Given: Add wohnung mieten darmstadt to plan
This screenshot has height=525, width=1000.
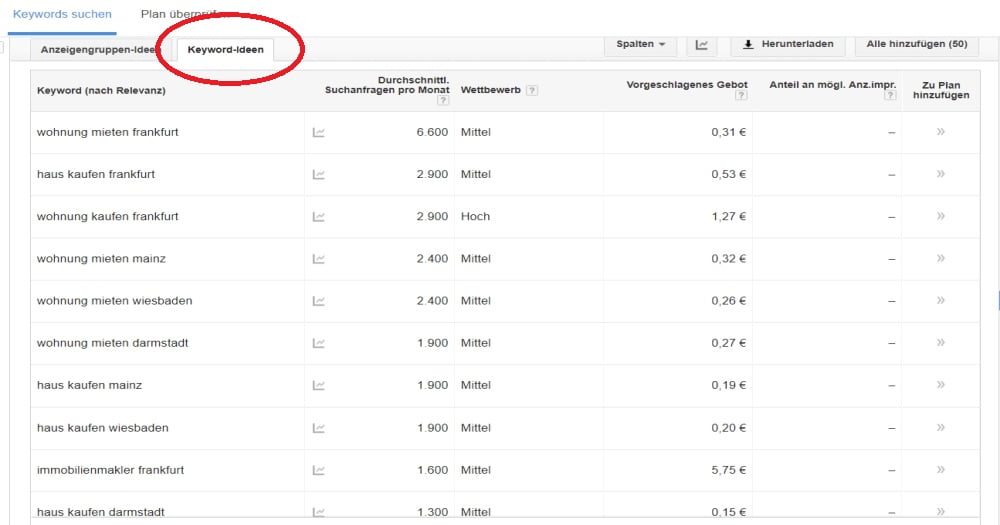Looking at the screenshot, I should coord(941,343).
